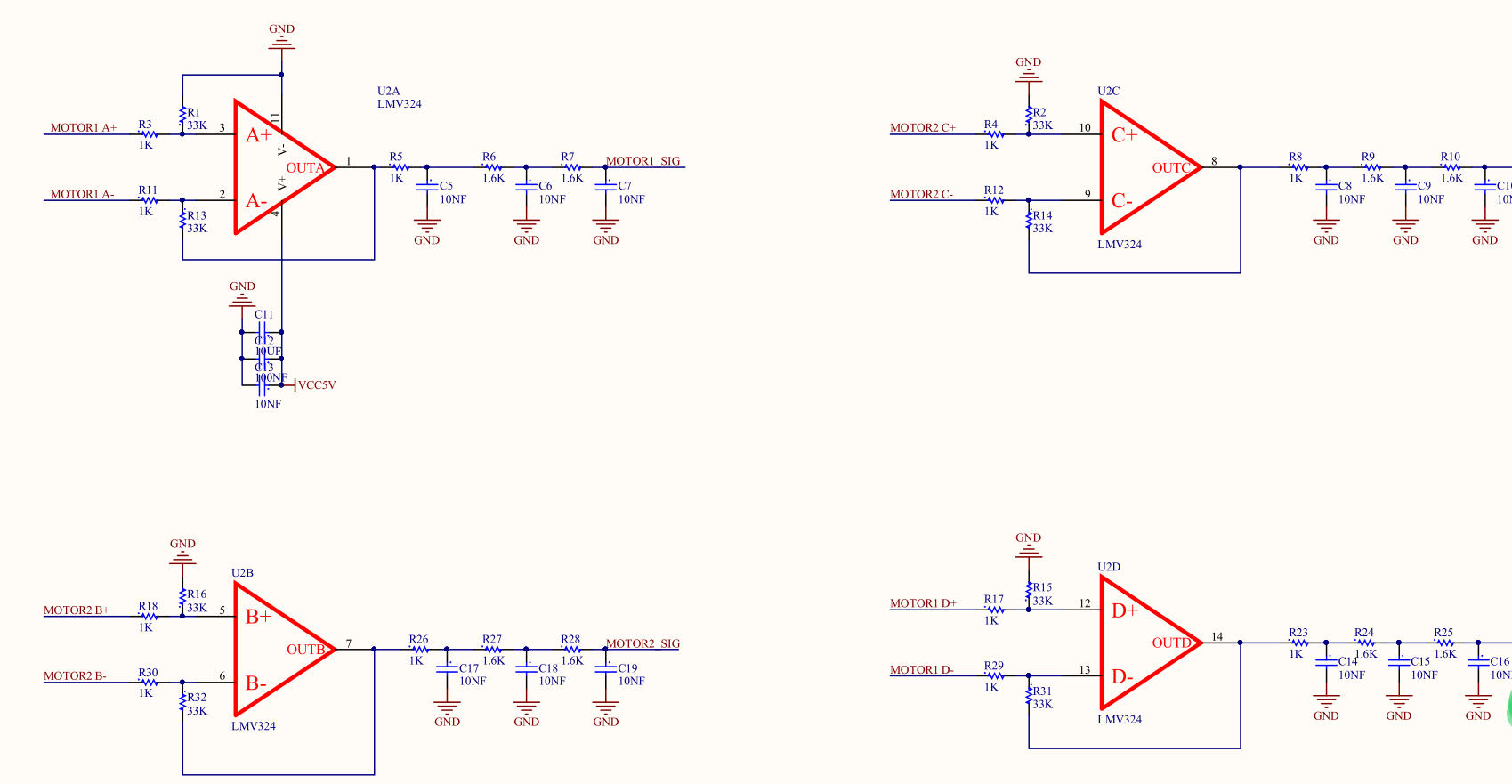Click the MOTOR2 C+ net label
Viewport: 1512px width, 784px height.
pyautogui.click(x=923, y=128)
